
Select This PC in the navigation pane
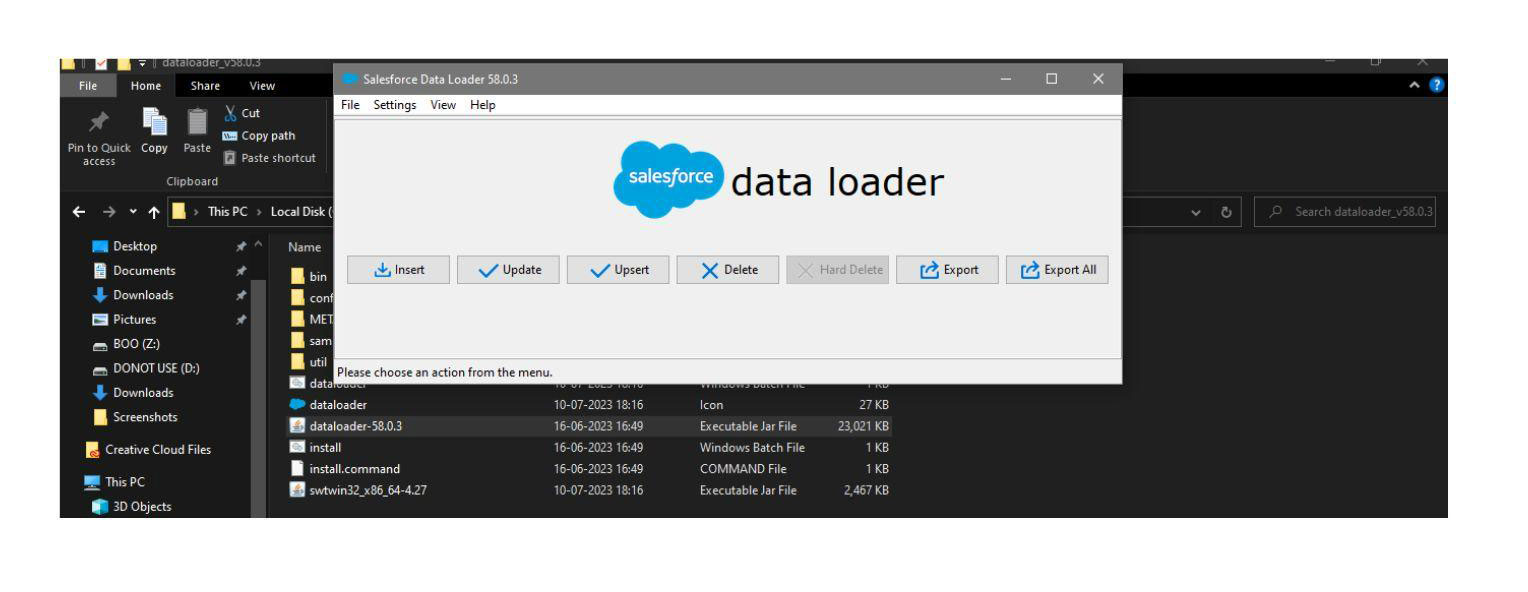[124, 481]
